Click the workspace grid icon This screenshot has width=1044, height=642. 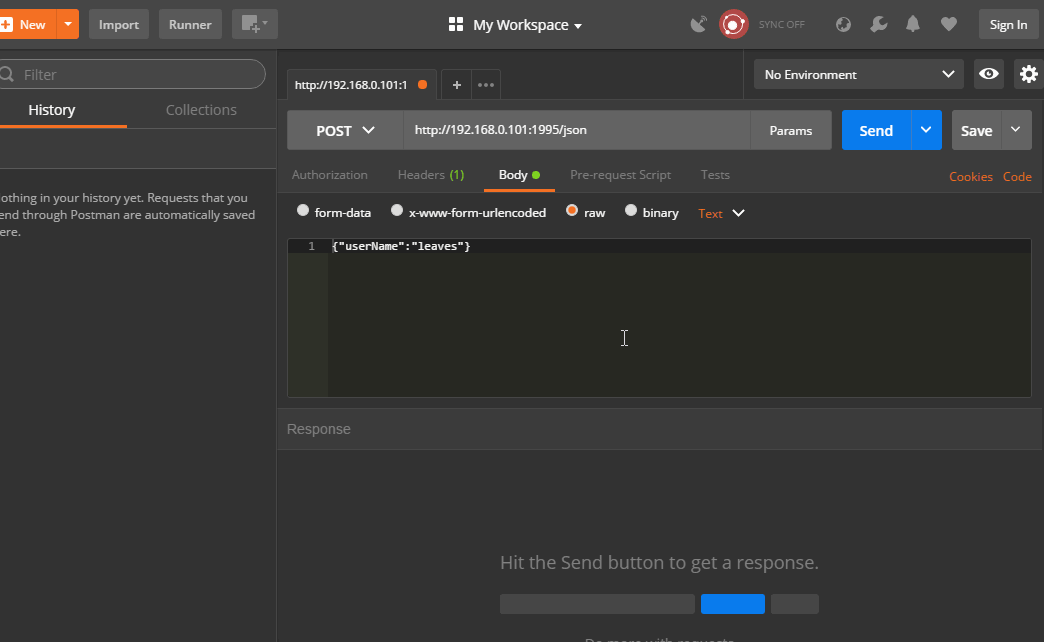[456, 25]
